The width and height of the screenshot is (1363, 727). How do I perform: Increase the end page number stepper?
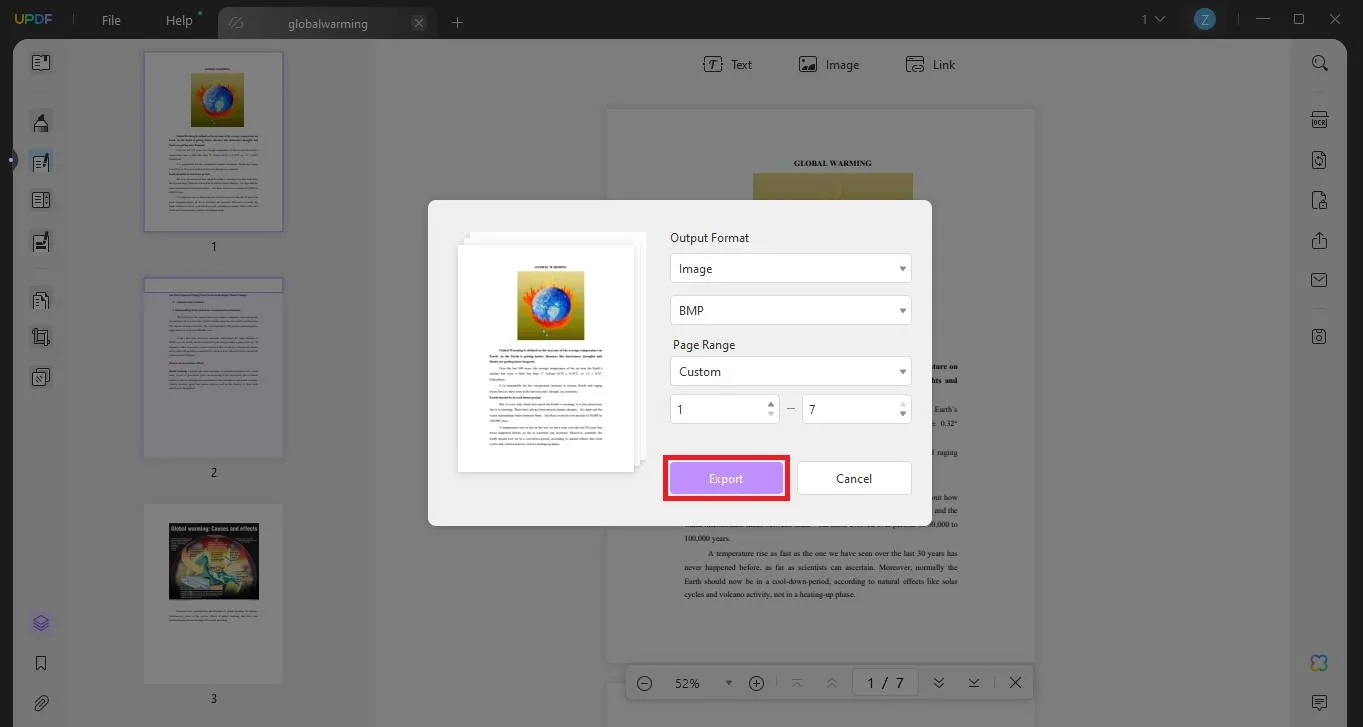[x=903, y=404]
